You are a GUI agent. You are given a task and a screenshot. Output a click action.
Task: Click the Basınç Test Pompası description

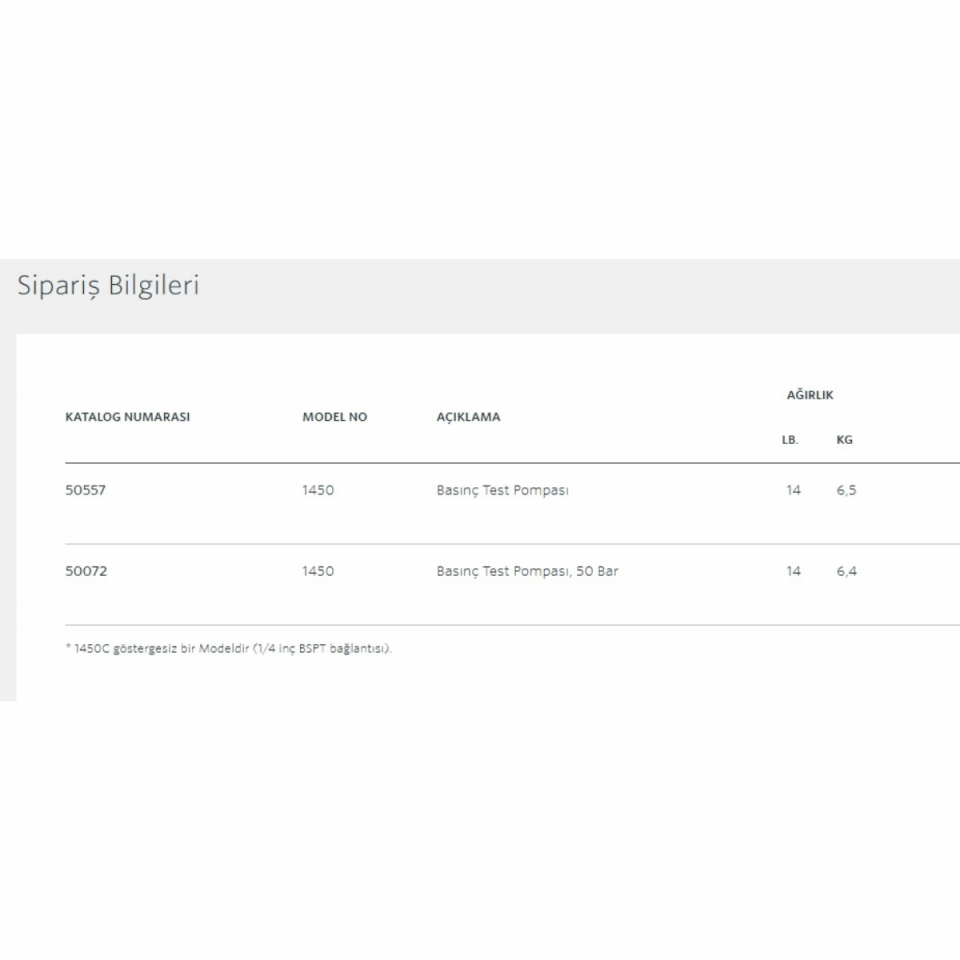(x=502, y=490)
